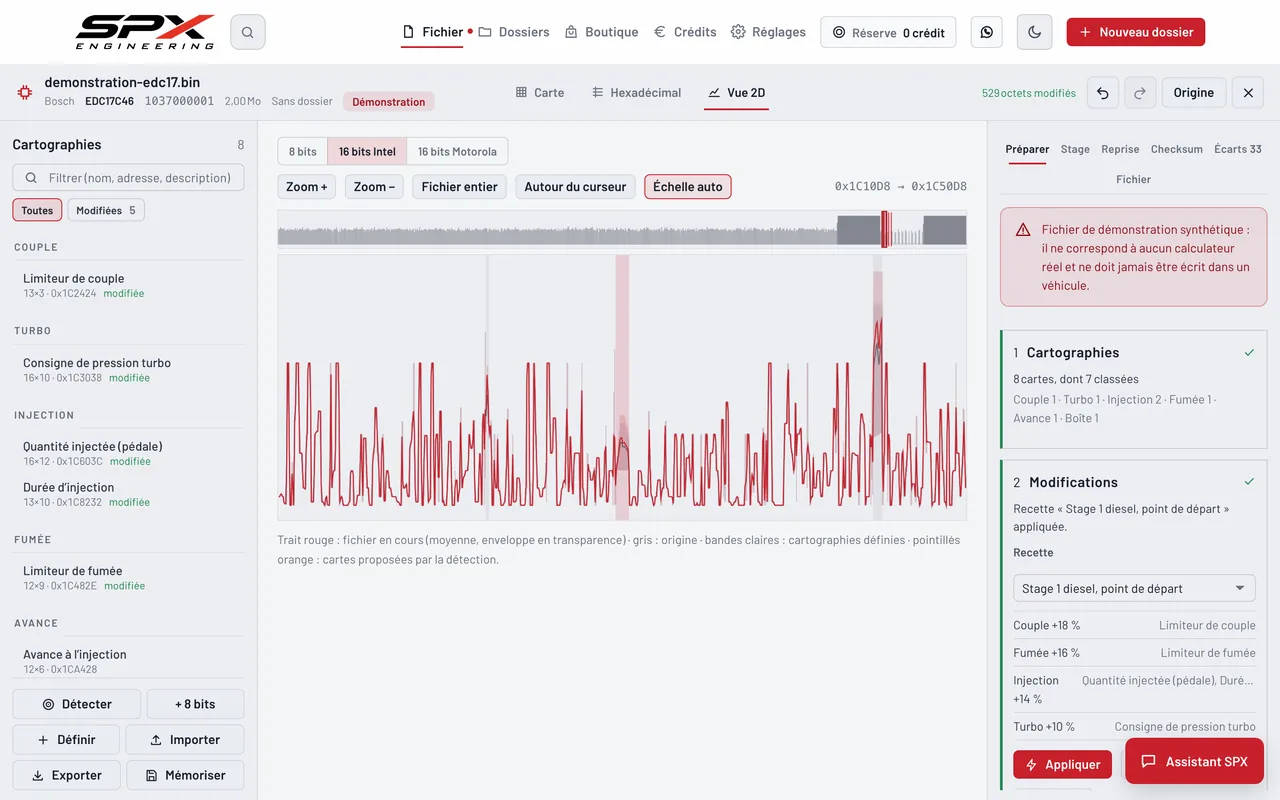Restore Origine file button

coord(1193,93)
